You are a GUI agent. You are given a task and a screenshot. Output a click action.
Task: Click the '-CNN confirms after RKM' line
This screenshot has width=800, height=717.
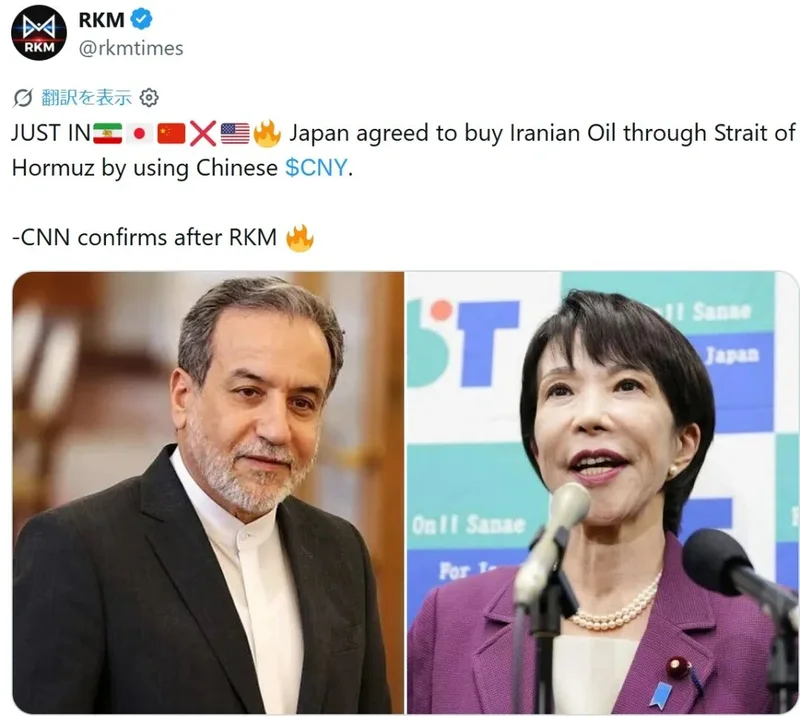tap(144, 238)
